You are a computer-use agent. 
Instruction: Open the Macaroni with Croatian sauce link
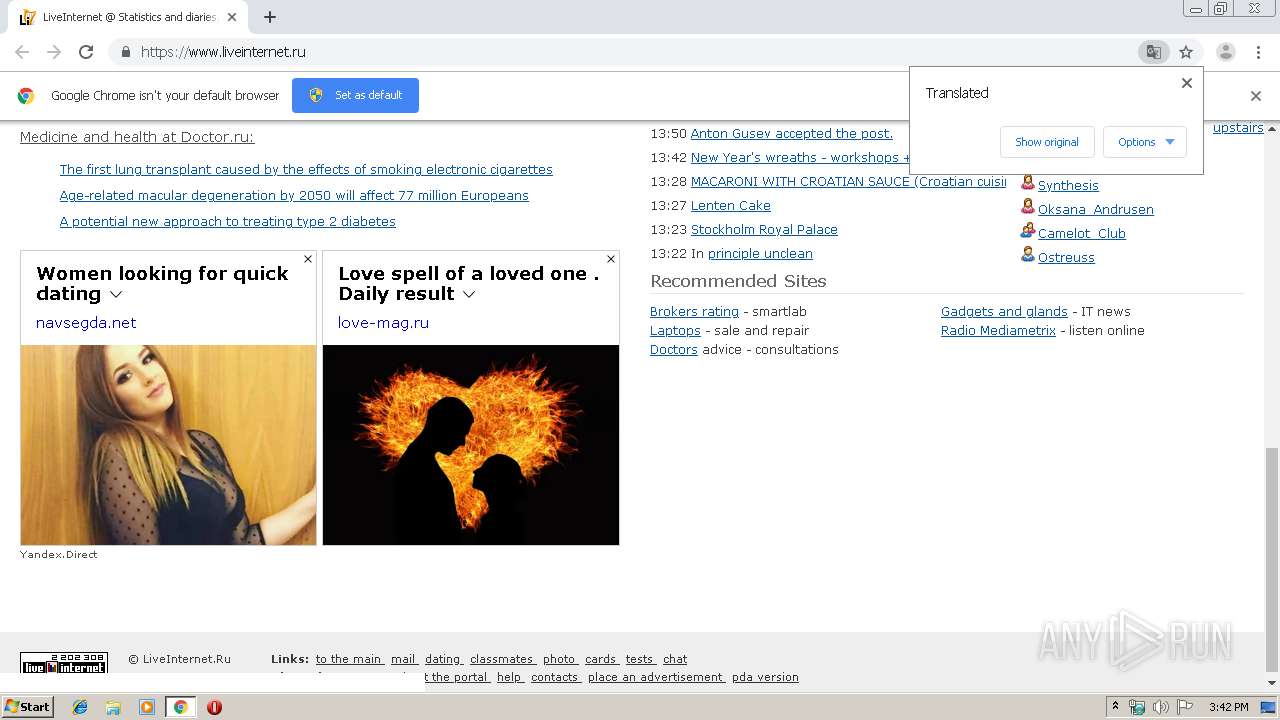(848, 181)
